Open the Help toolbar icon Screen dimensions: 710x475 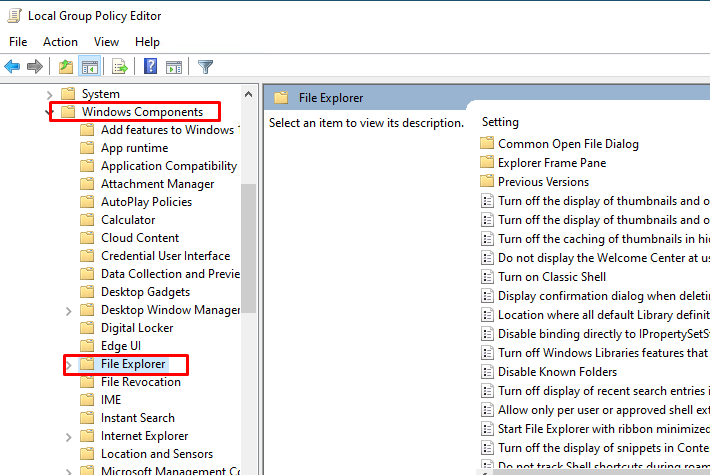point(150,67)
